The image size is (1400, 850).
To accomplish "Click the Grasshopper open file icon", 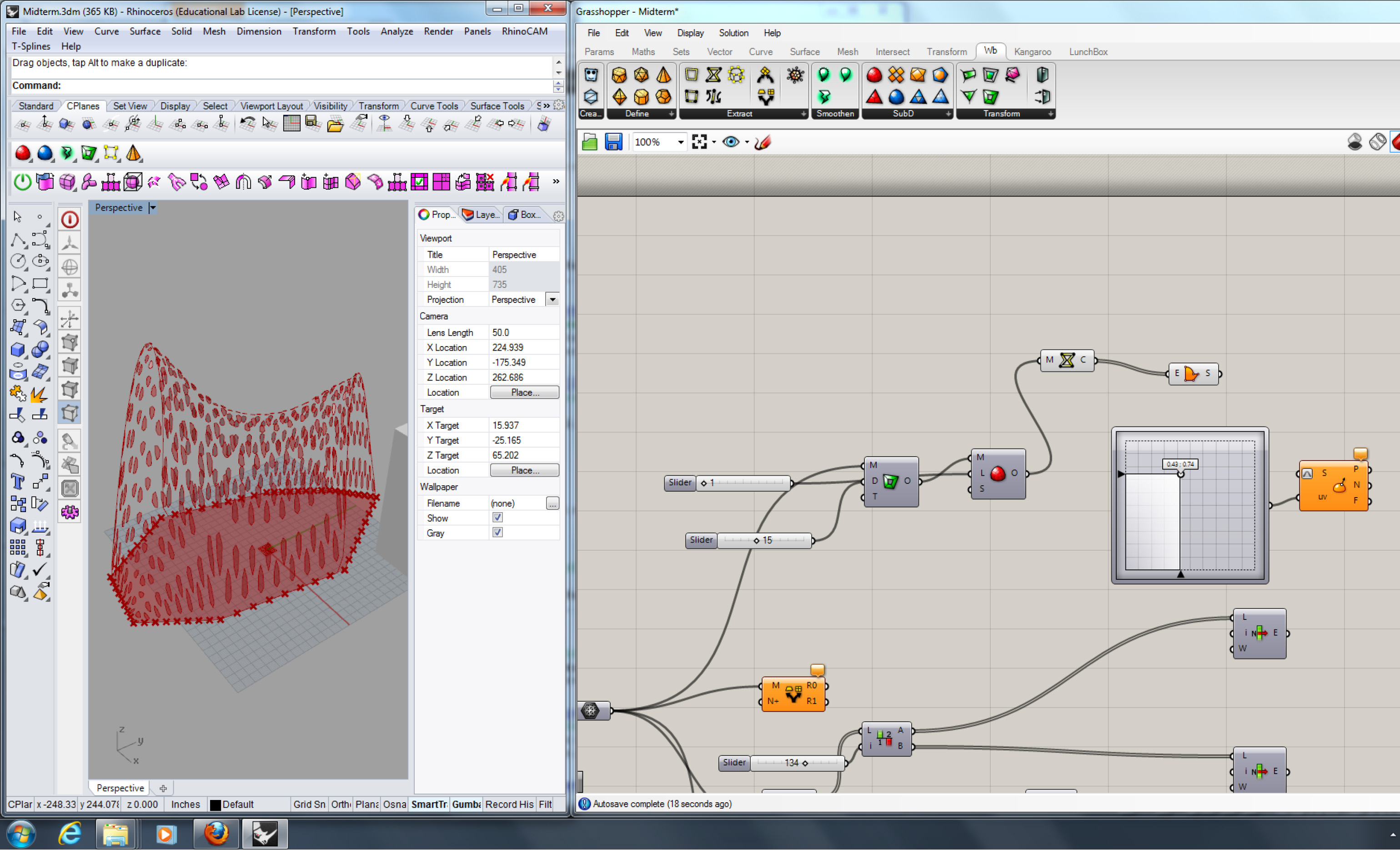I will pyautogui.click(x=590, y=142).
